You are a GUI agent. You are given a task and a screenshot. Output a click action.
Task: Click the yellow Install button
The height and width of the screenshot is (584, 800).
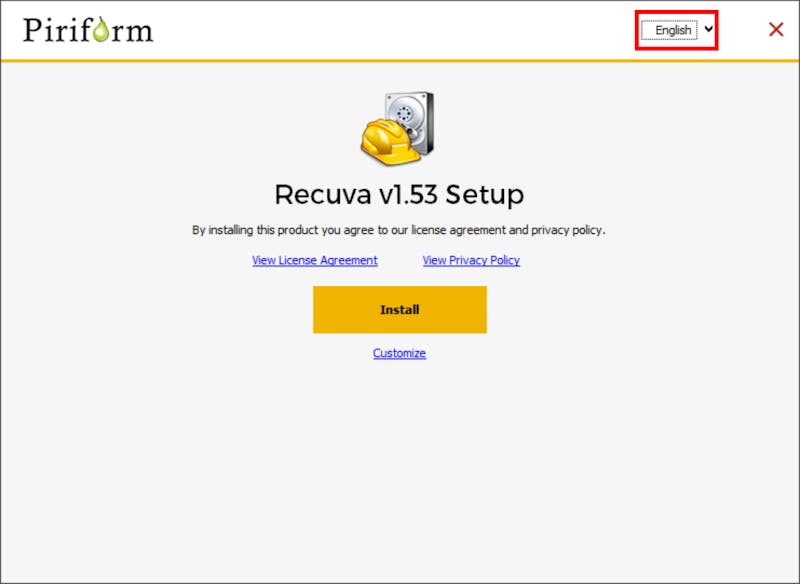[x=399, y=310]
